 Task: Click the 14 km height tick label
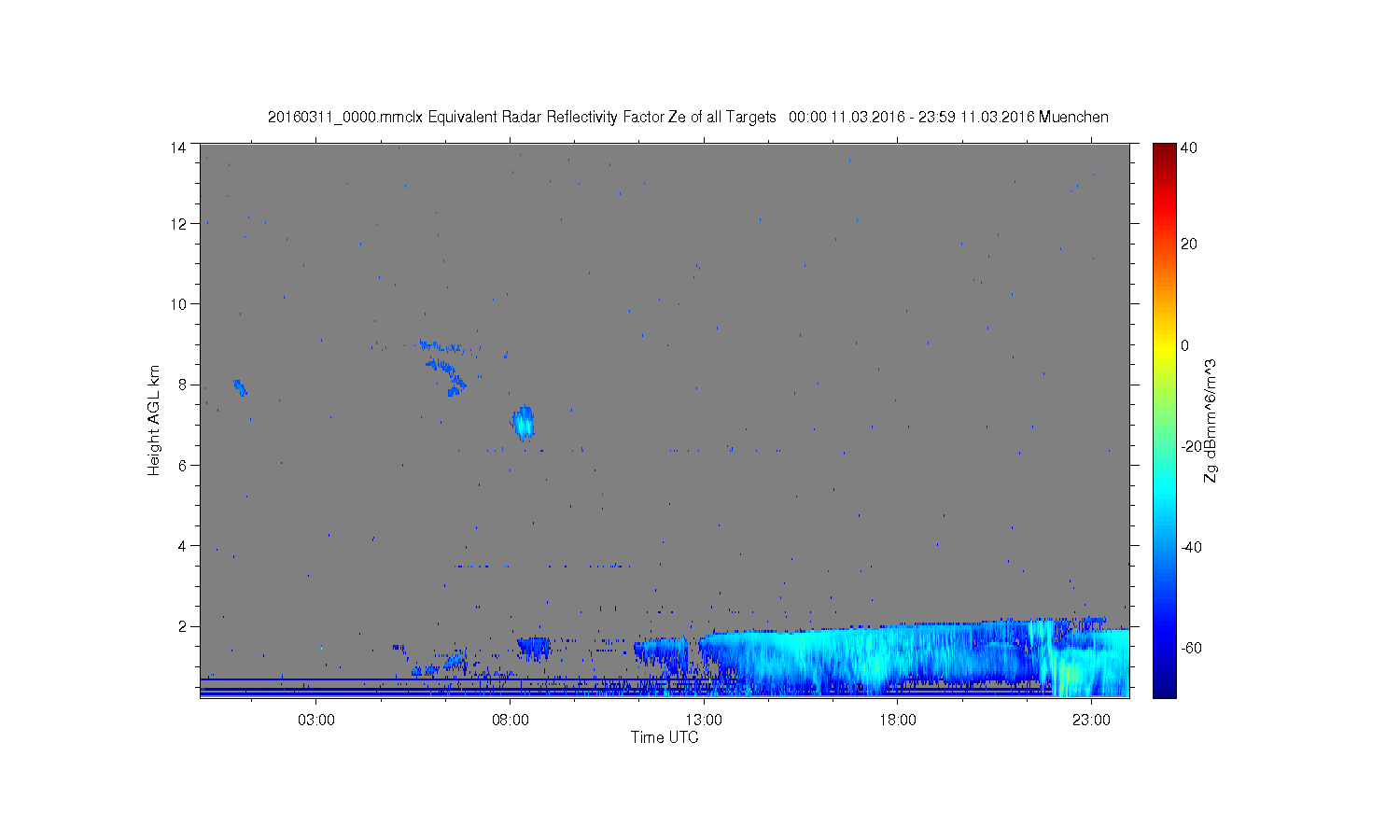click(x=178, y=147)
